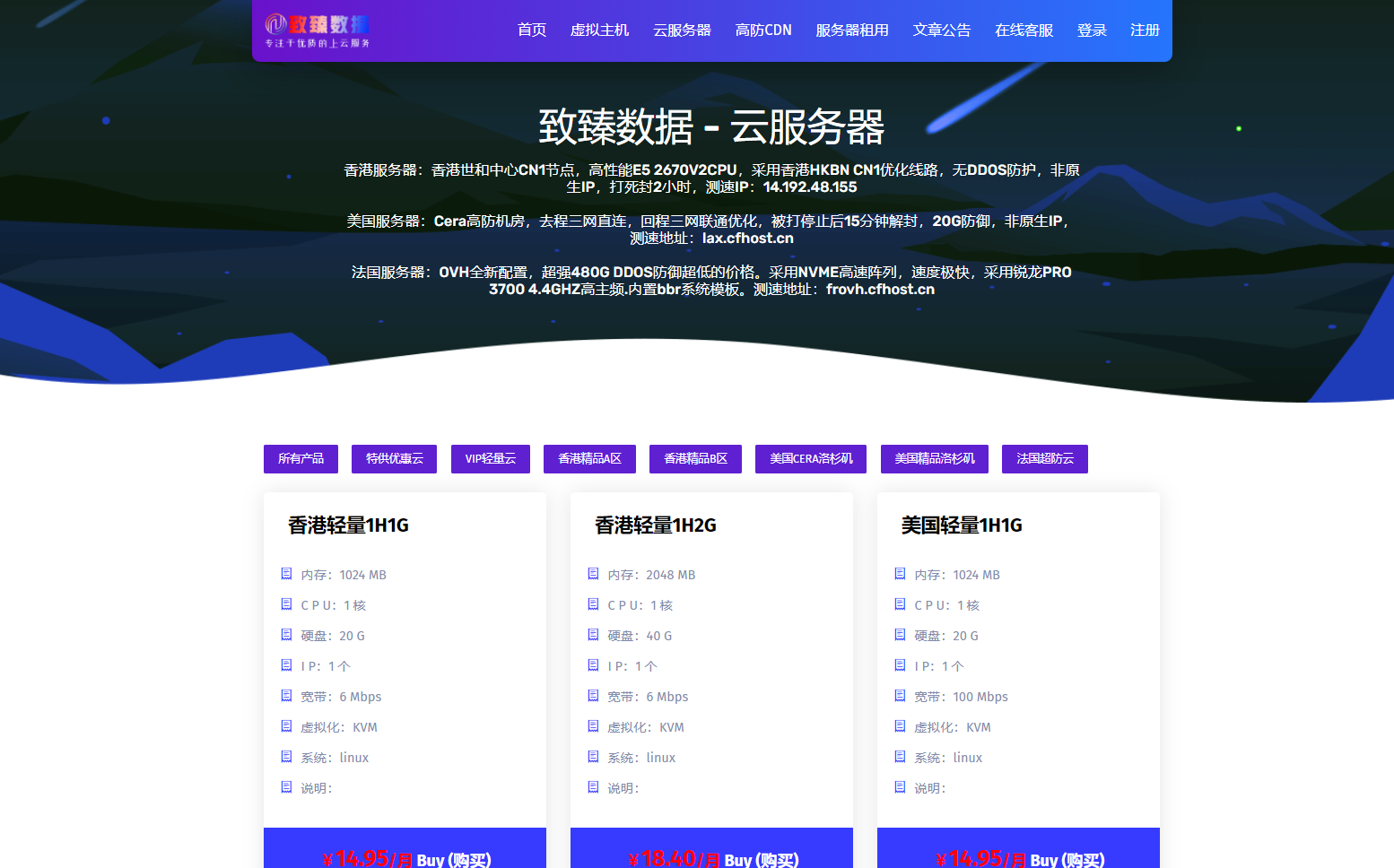Click the frovh.cfhost.cn test address text
This screenshot has width=1394, height=868.
(880, 290)
